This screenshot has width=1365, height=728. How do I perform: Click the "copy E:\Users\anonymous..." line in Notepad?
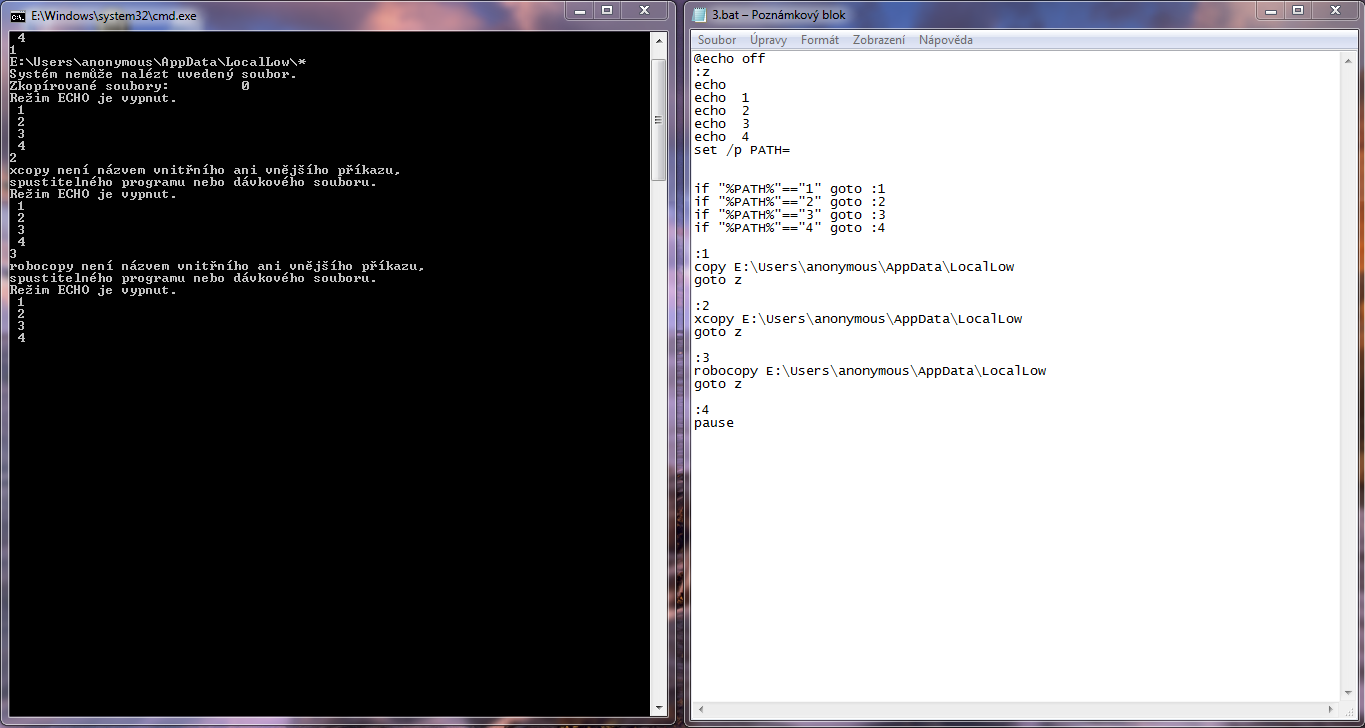tap(855, 267)
